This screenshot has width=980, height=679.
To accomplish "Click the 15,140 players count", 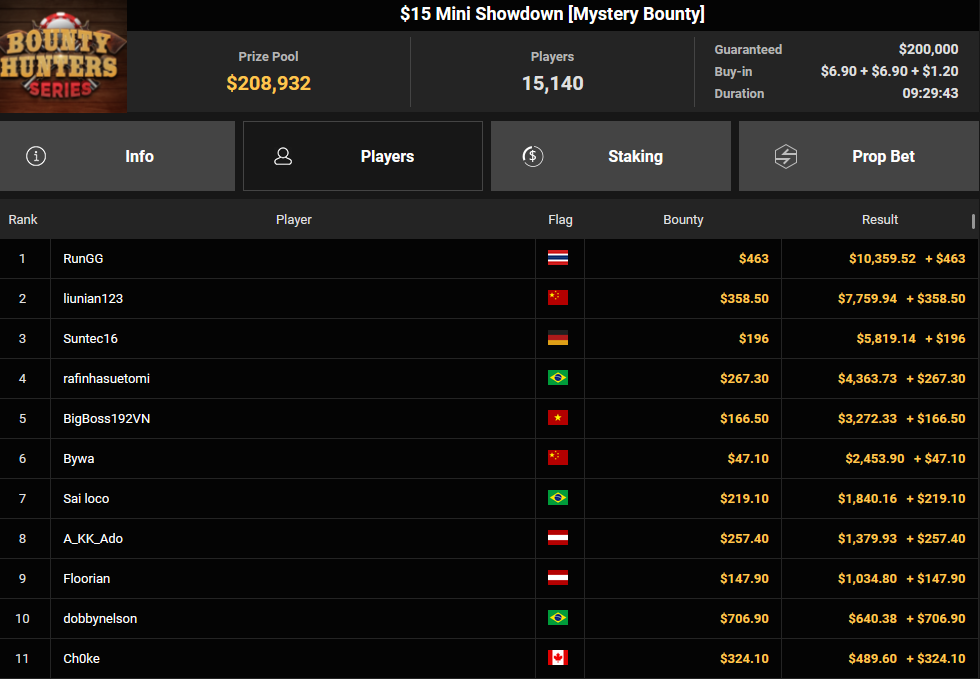I will click(x=552, y=83).
